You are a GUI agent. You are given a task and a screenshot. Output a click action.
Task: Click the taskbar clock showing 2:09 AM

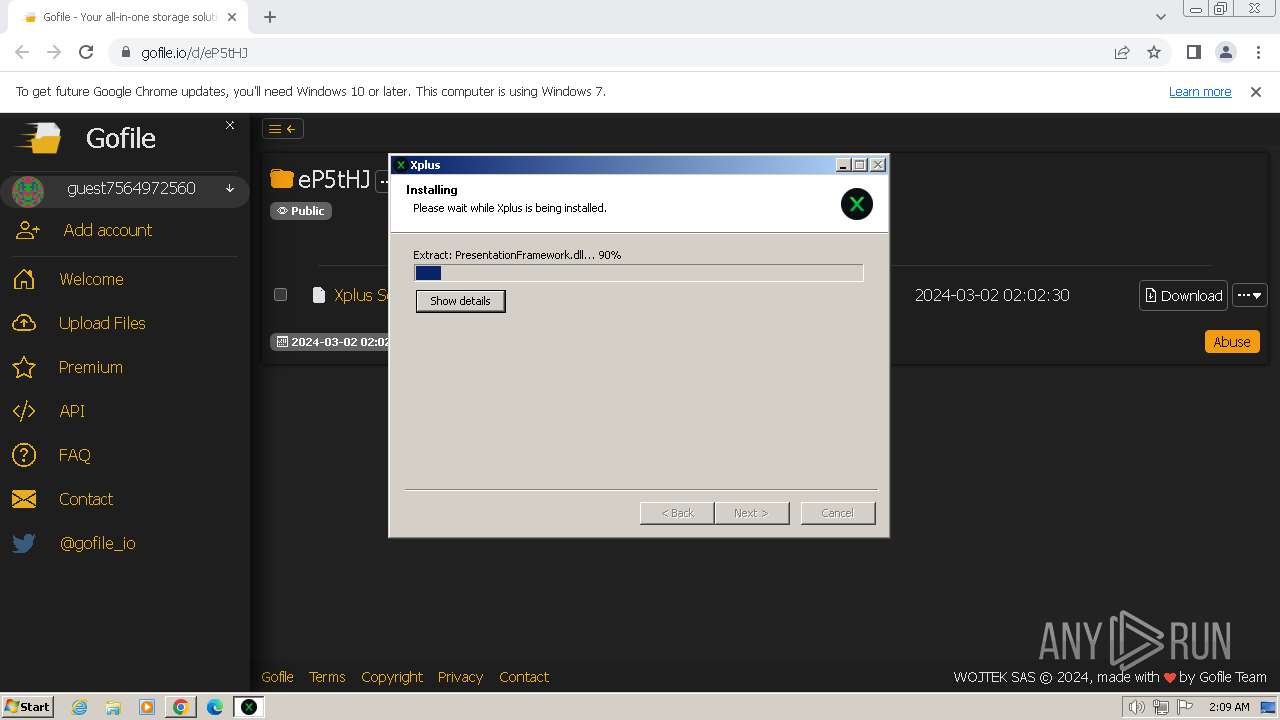(1229, 707)
